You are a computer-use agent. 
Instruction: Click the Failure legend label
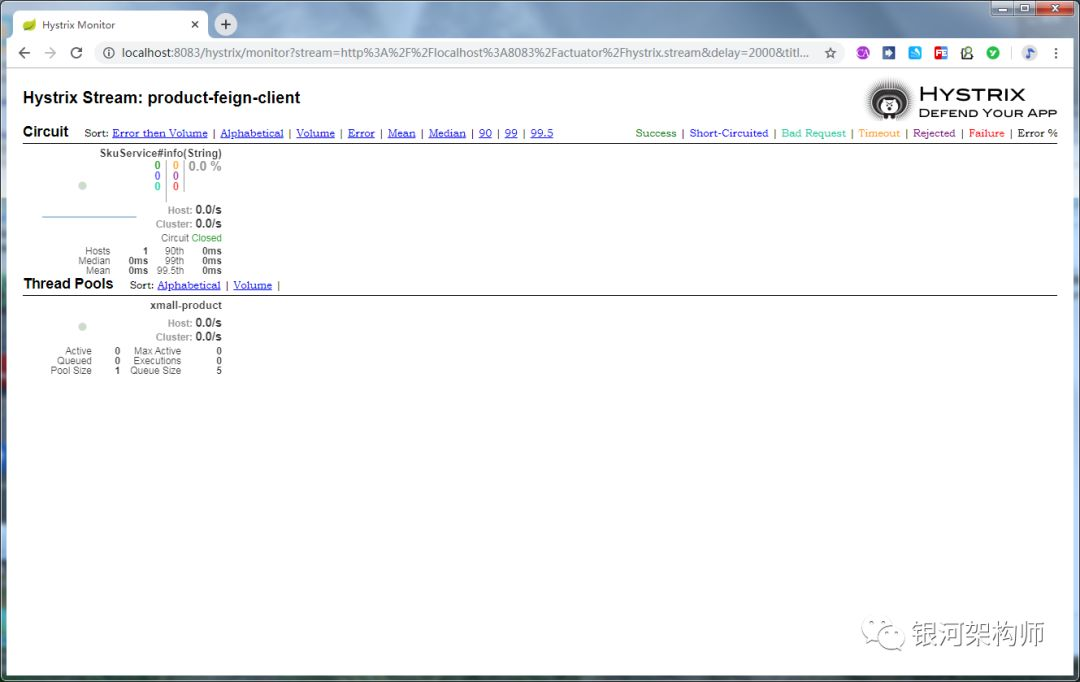(x=986, y=133)
